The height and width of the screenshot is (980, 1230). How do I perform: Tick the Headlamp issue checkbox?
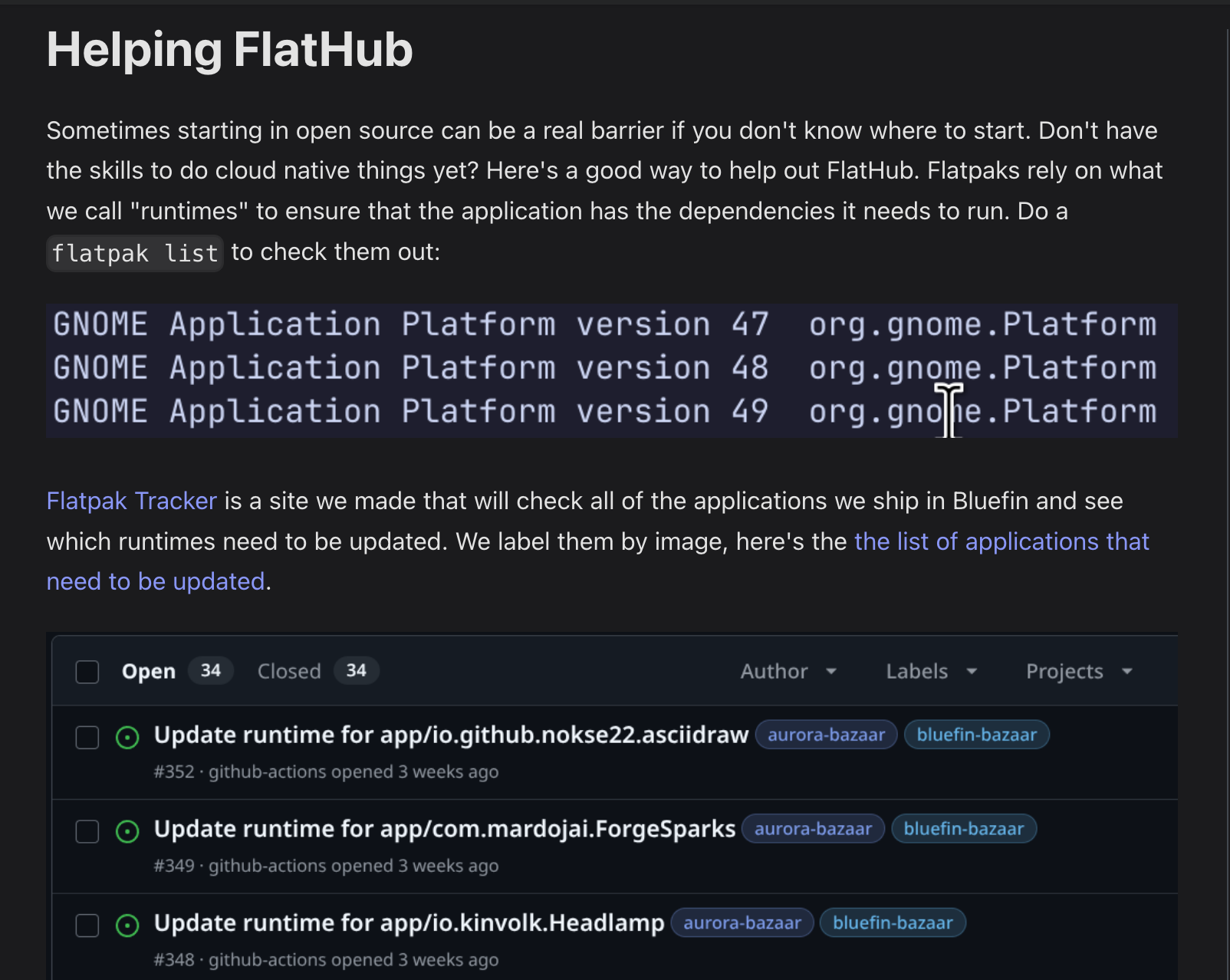(x=87, y=926)
